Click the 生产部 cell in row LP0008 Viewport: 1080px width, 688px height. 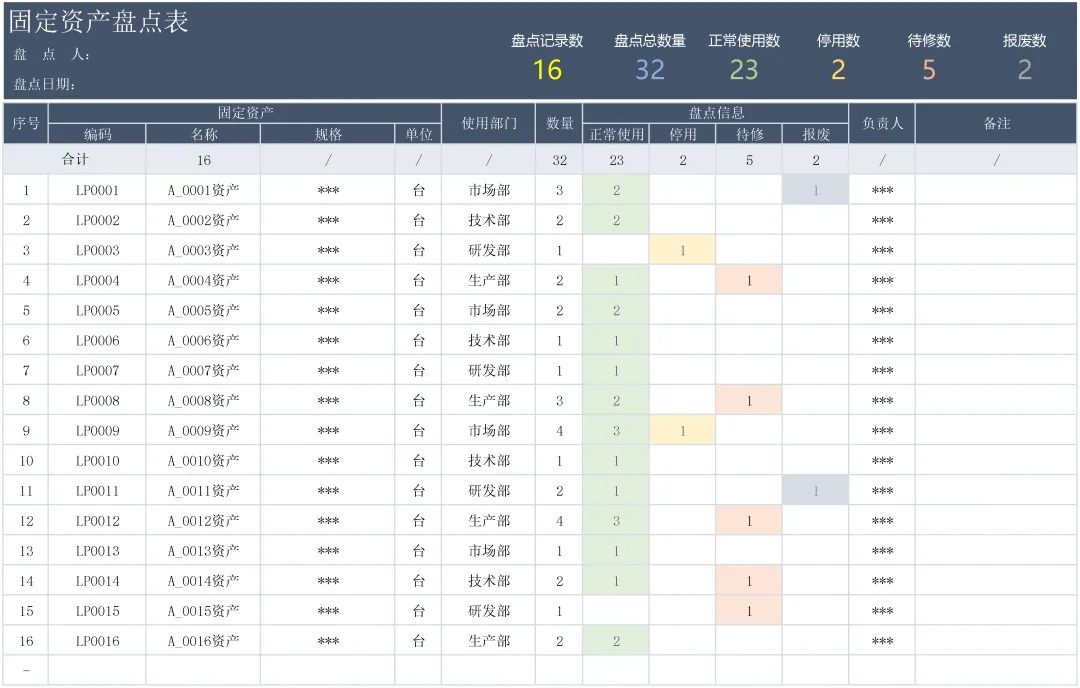488,401
